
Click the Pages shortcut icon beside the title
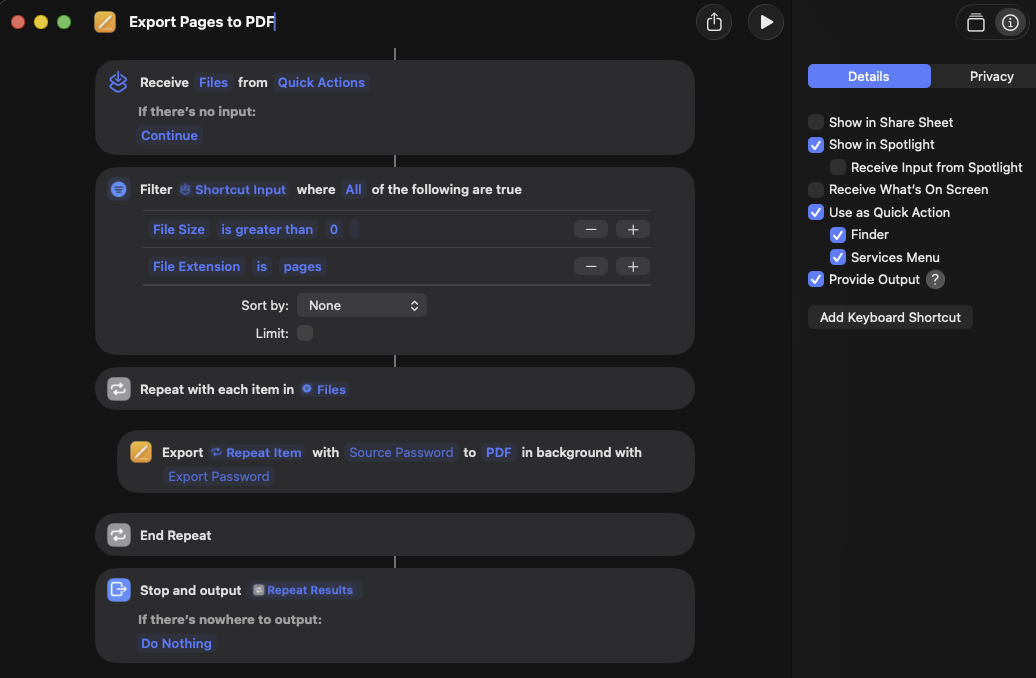105,22
